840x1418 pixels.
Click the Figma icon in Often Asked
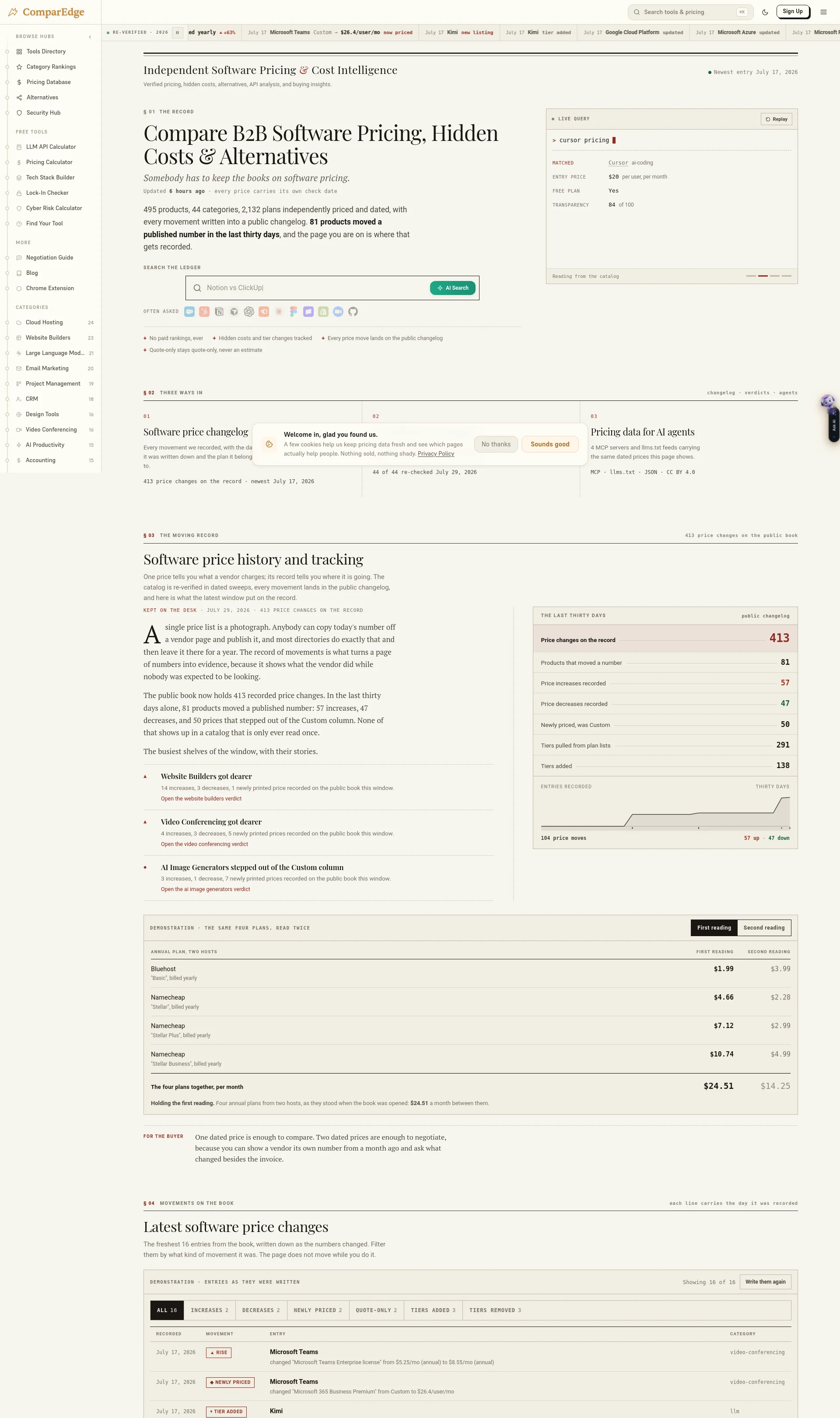293,311
